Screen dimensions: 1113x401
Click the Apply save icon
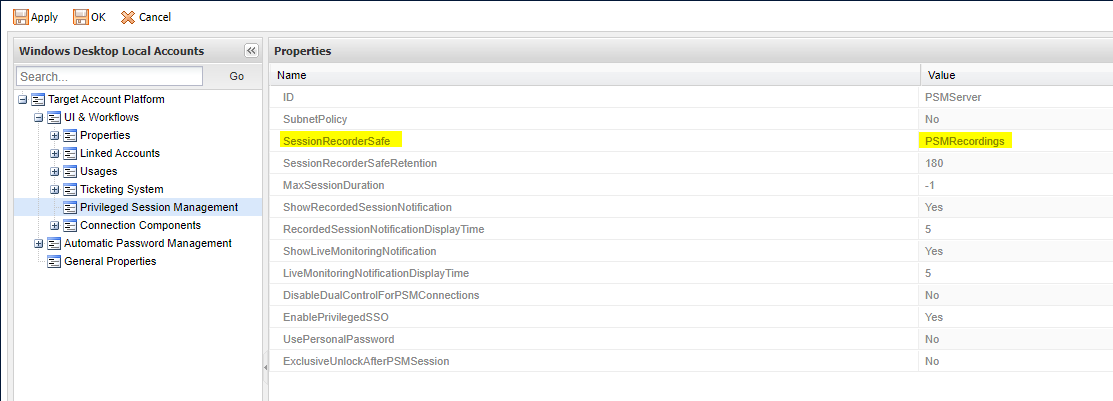click(20, 17)
